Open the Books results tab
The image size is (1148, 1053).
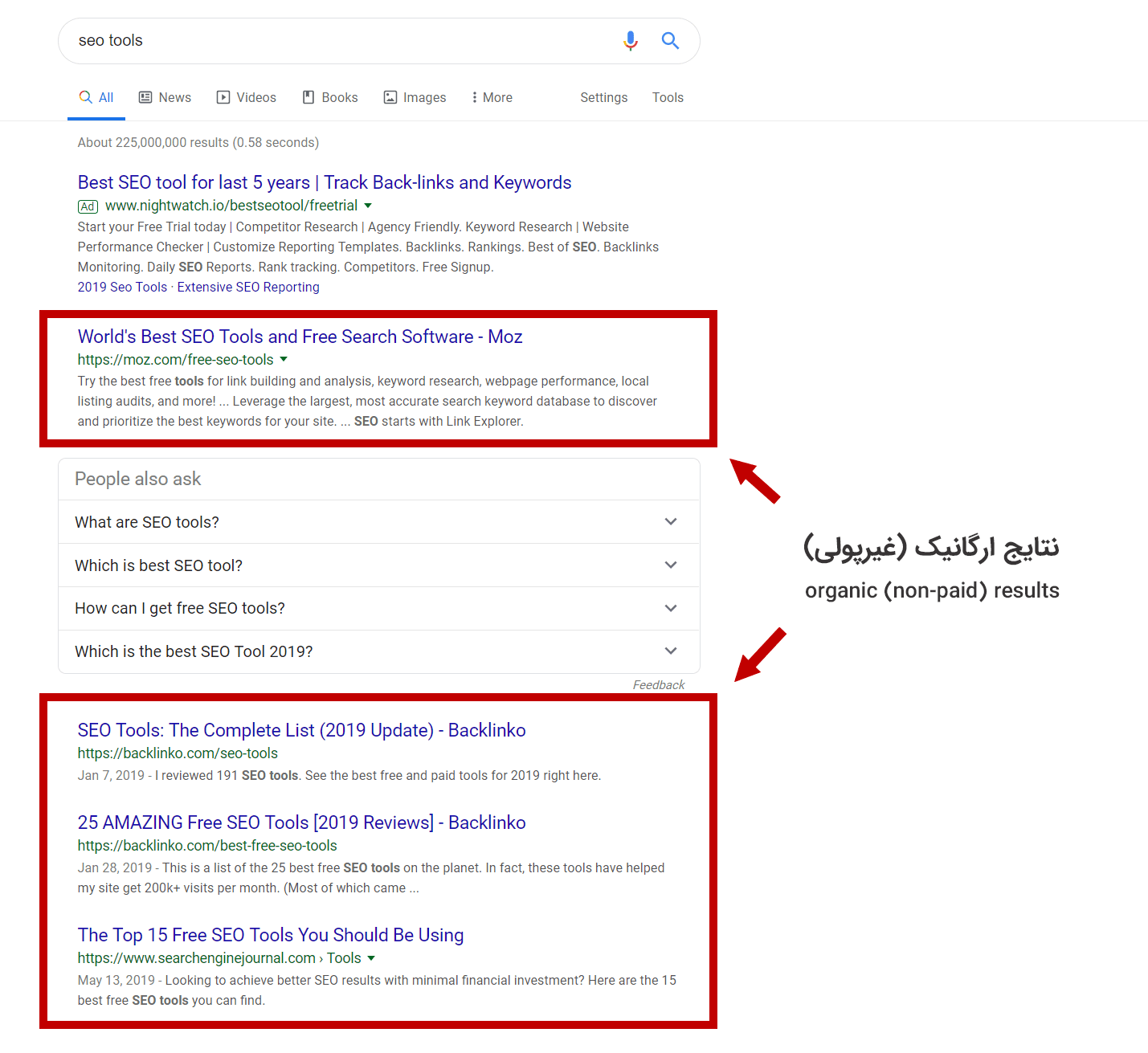click(x=330, y=97)
